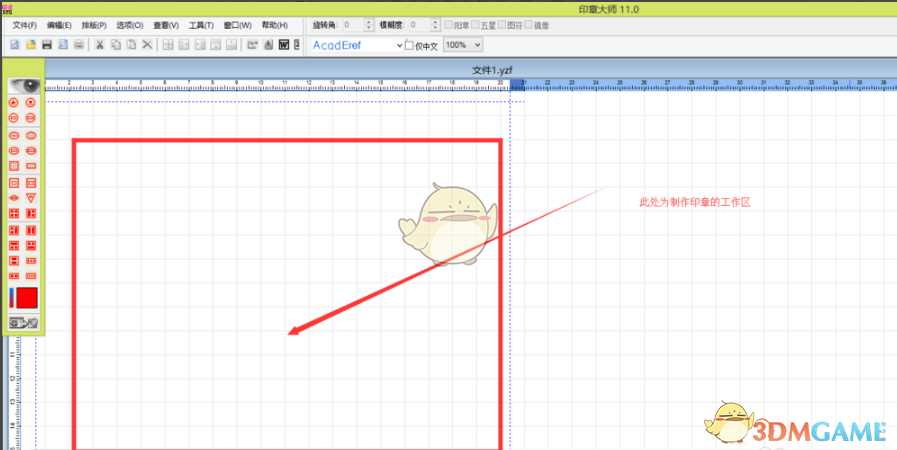
Task: Open the 查看(V) menu
Action: point(166,25)
